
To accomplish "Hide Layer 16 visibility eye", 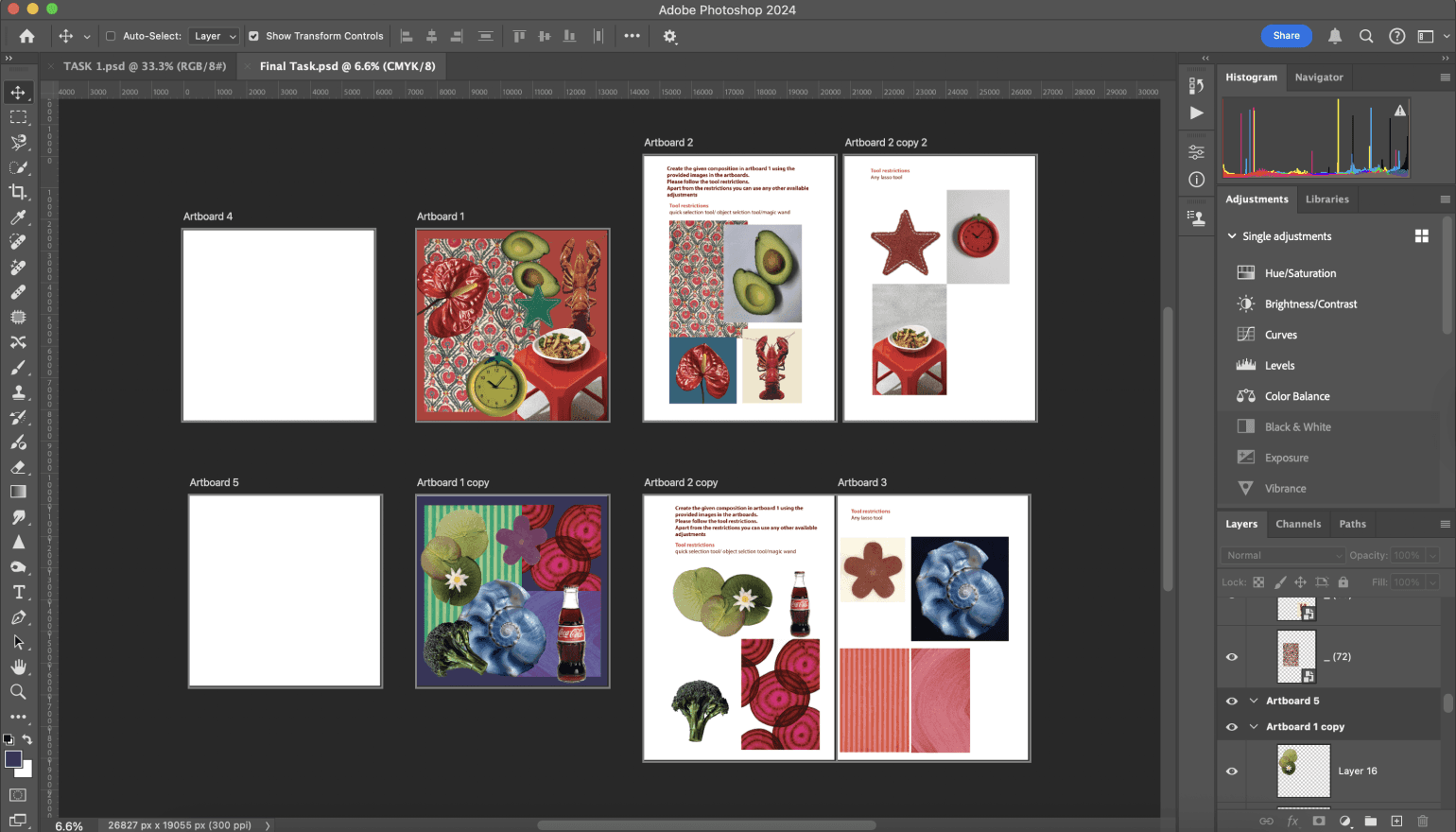I will pos(1232,771).
